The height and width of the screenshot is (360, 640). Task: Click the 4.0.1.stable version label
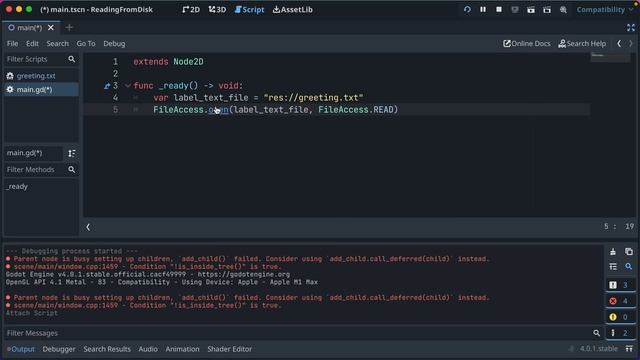point(598,349)
